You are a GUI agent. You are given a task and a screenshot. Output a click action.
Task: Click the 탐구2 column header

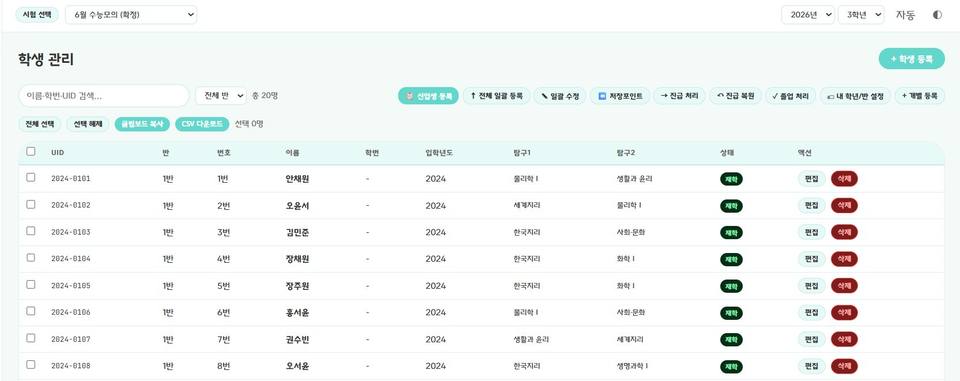point(626,153)
